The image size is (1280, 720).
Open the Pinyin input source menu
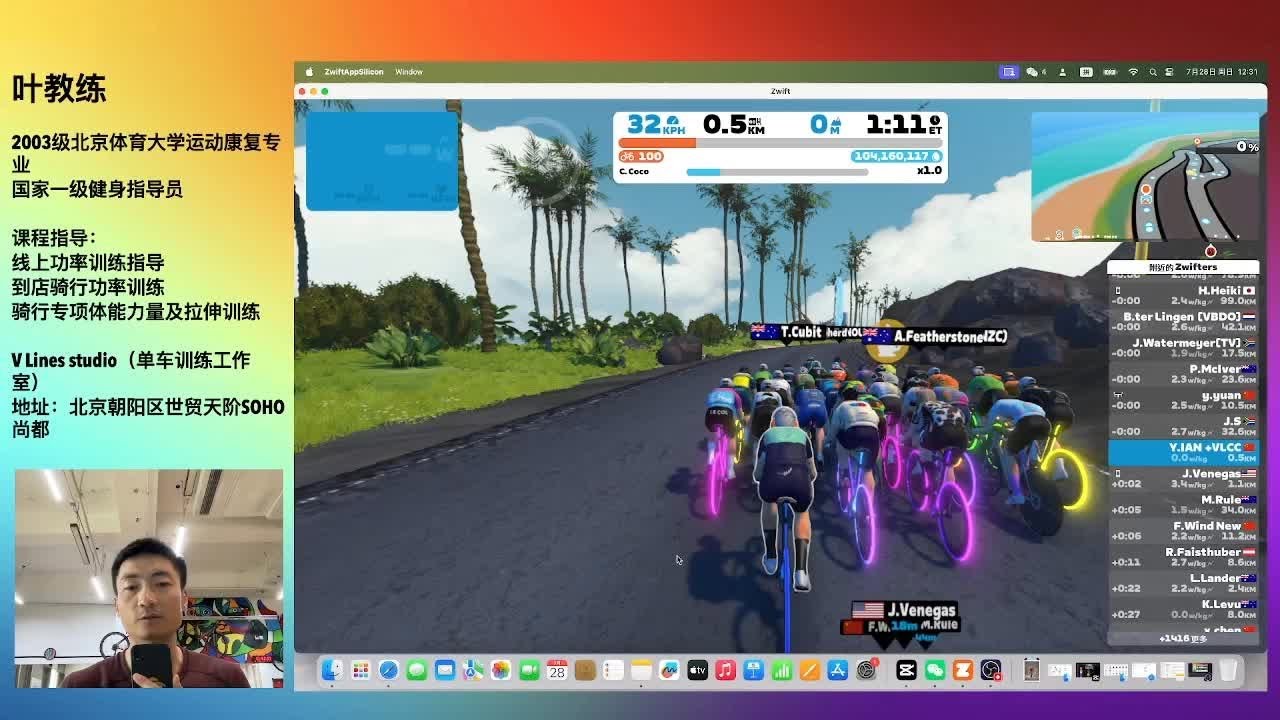(x=1085, y=72)
